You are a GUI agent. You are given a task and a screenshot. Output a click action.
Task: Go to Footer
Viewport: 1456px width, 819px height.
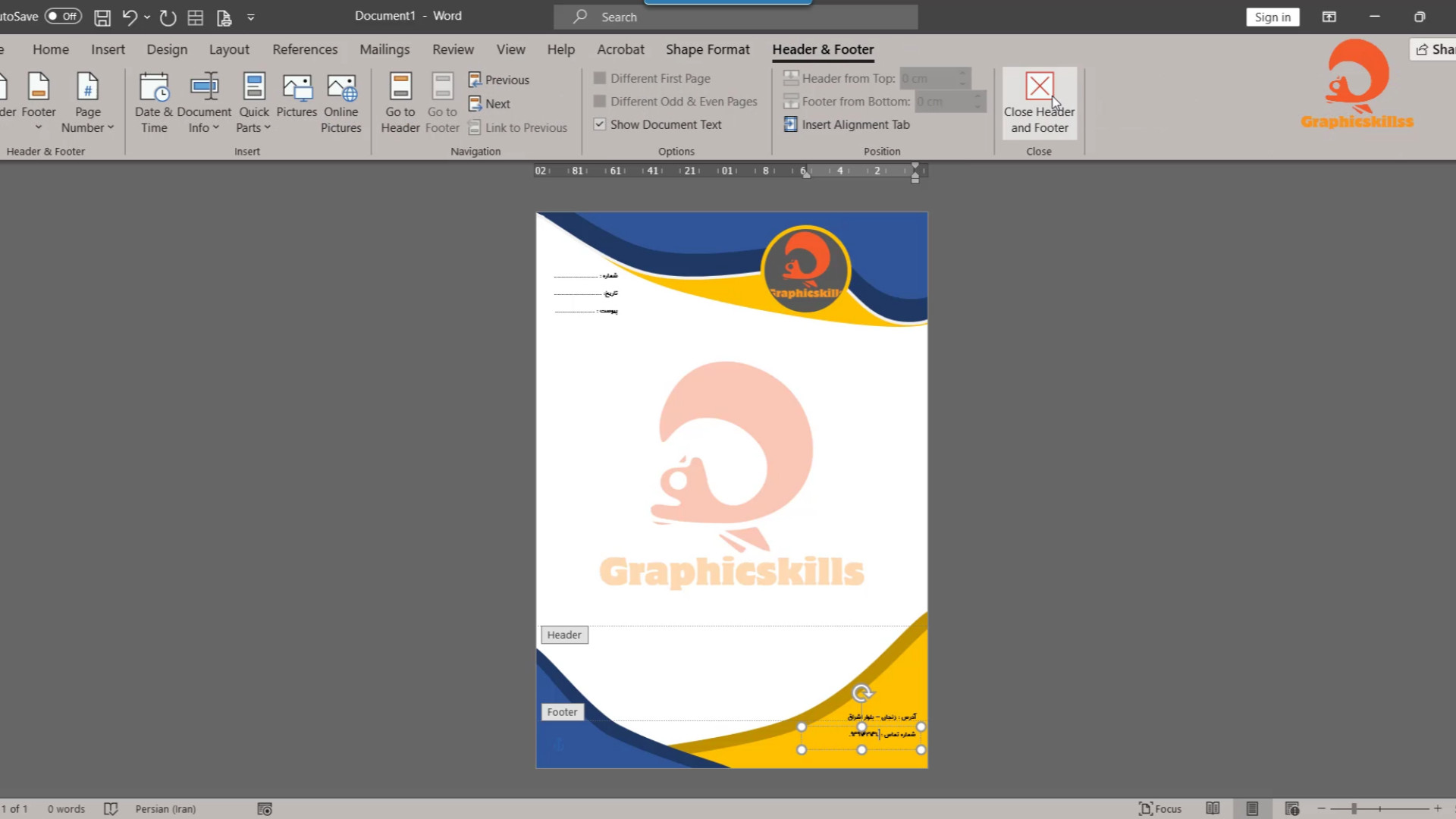pyautogui.click(x=442, y=103)
